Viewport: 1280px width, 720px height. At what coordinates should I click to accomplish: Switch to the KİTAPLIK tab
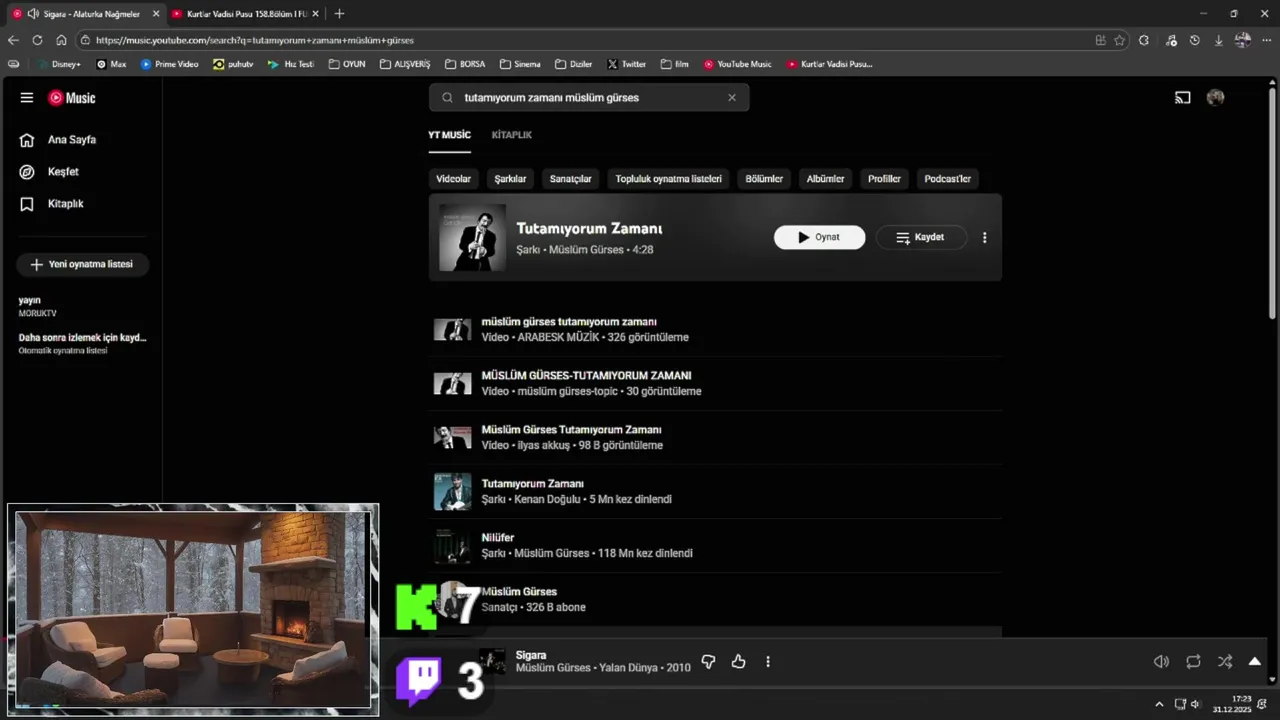[512, 135]
